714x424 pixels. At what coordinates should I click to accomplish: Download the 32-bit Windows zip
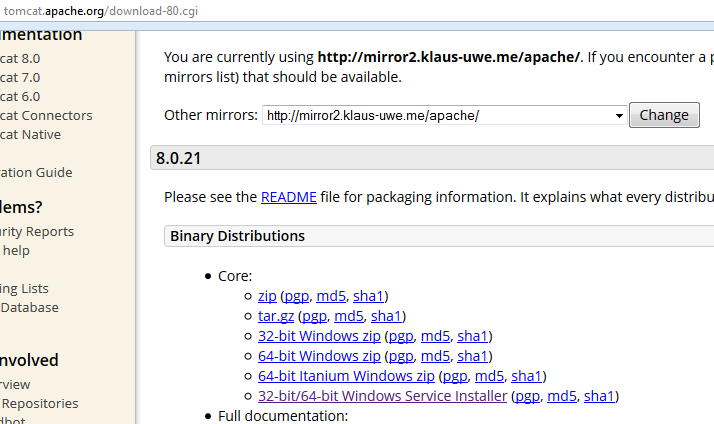319,336
